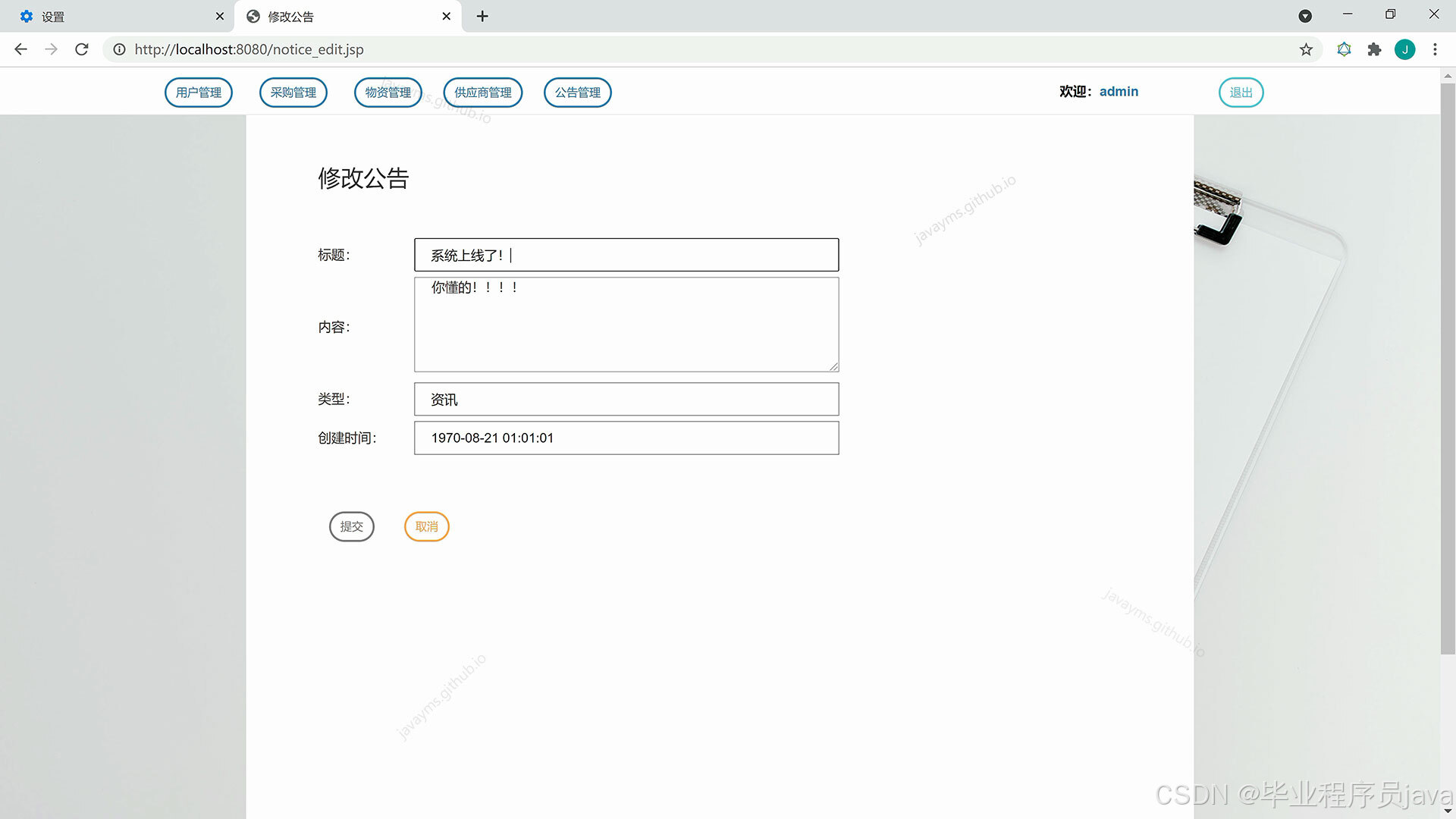Image resolution: width=1456 pixels, height=819 pixels.
Task: Click the 欢迎: text
Action: tap(1076, 92)
